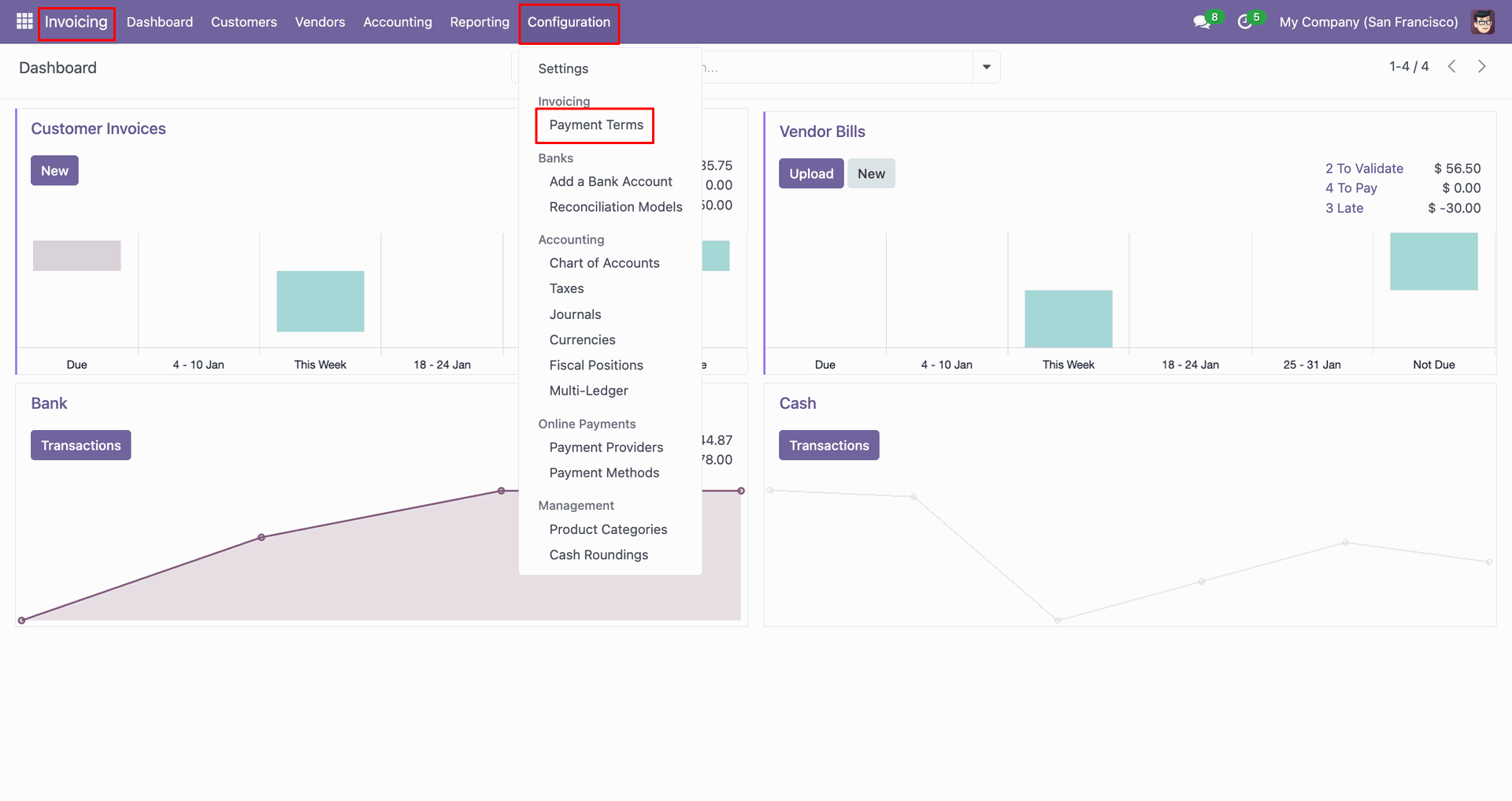Screen dimensions: 1512x801
Task: Open Chart of Accounts menu entry
Action: click(604, 263)
